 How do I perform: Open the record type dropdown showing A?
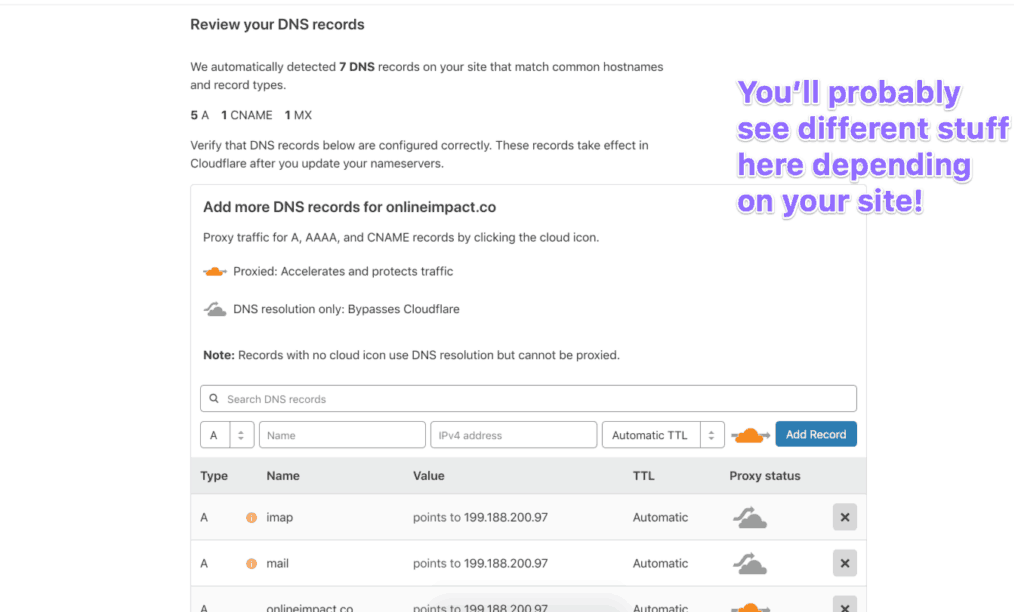click(x=227, y=435)
